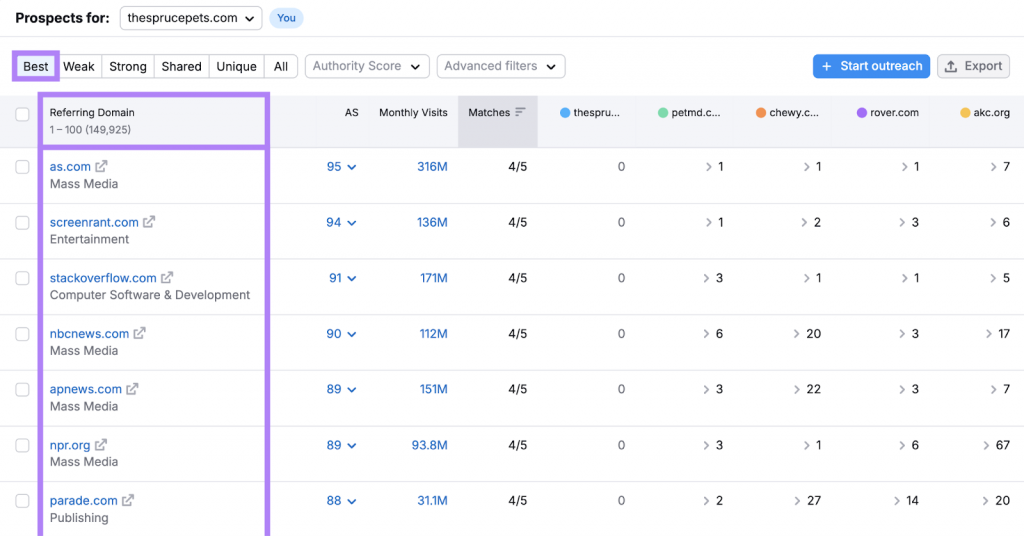Click the Start outreach button
The width and height of the screenshot is (1024, 536).
pos(871,66)
